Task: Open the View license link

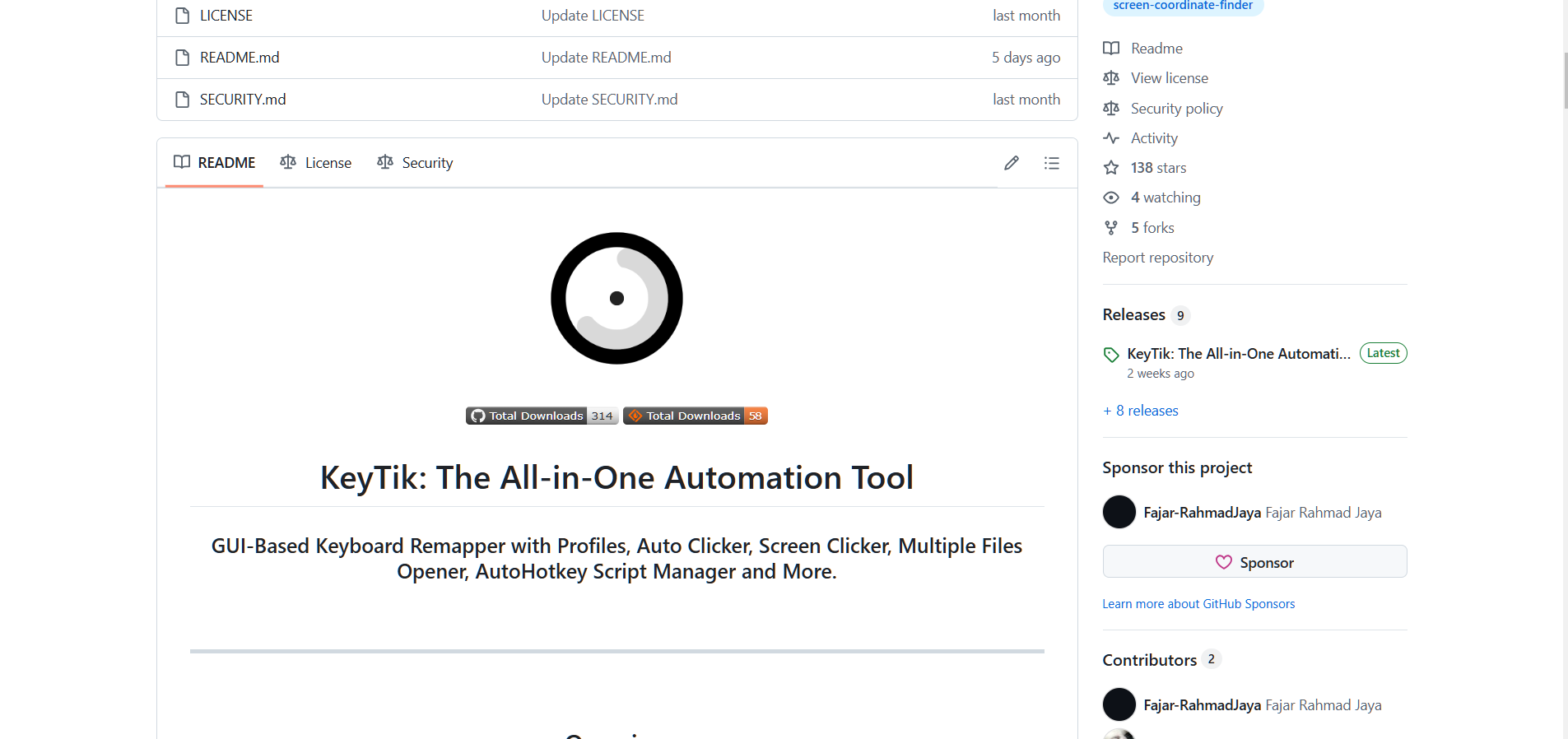Action: click(1170, 78)
